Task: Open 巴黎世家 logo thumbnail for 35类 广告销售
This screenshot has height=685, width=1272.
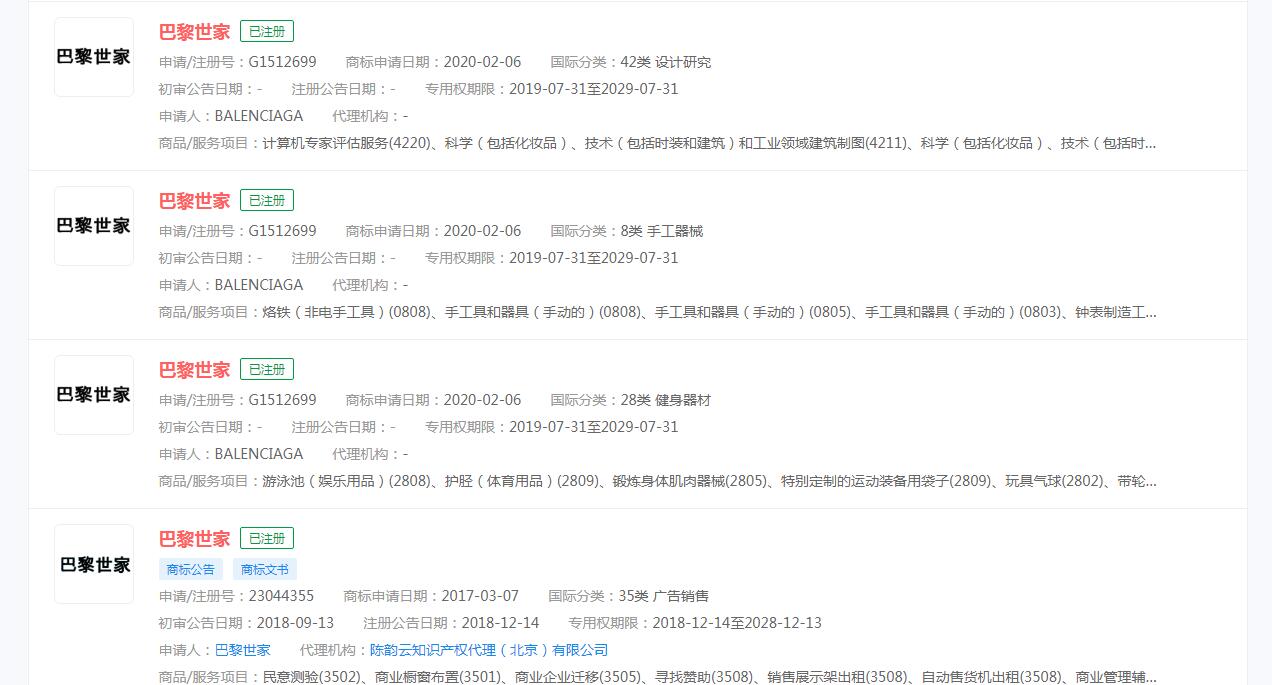Action: 94,564
